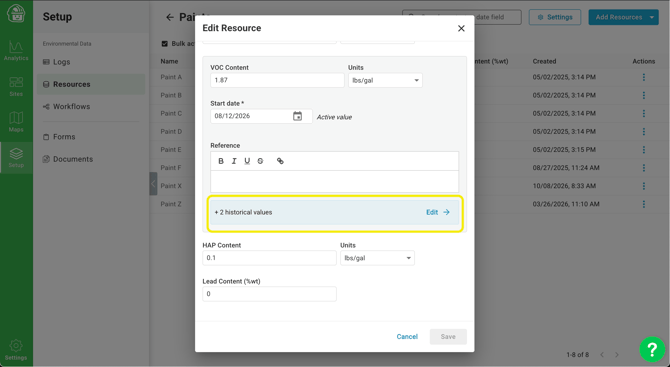Apply strikethrough in Reference toolbar
This screenshot has height=367, width=670.
[260, 161]
